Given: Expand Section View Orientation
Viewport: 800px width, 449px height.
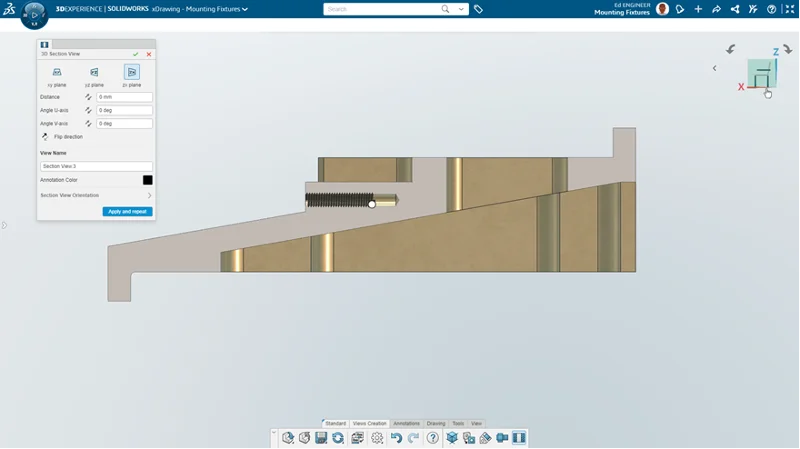Looking at the screenshot, I should pyautogui.click(x=149, y=195).
